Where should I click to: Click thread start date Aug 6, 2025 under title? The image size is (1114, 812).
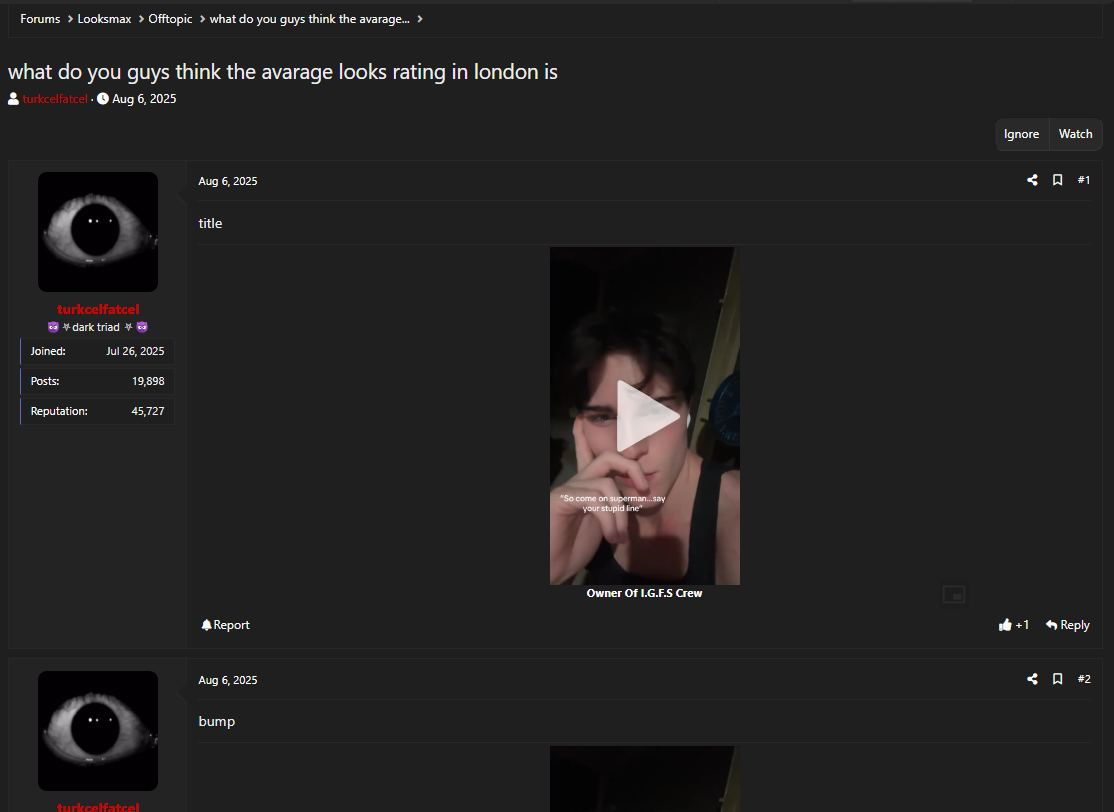pyautogui.click(x=144, y=99)
